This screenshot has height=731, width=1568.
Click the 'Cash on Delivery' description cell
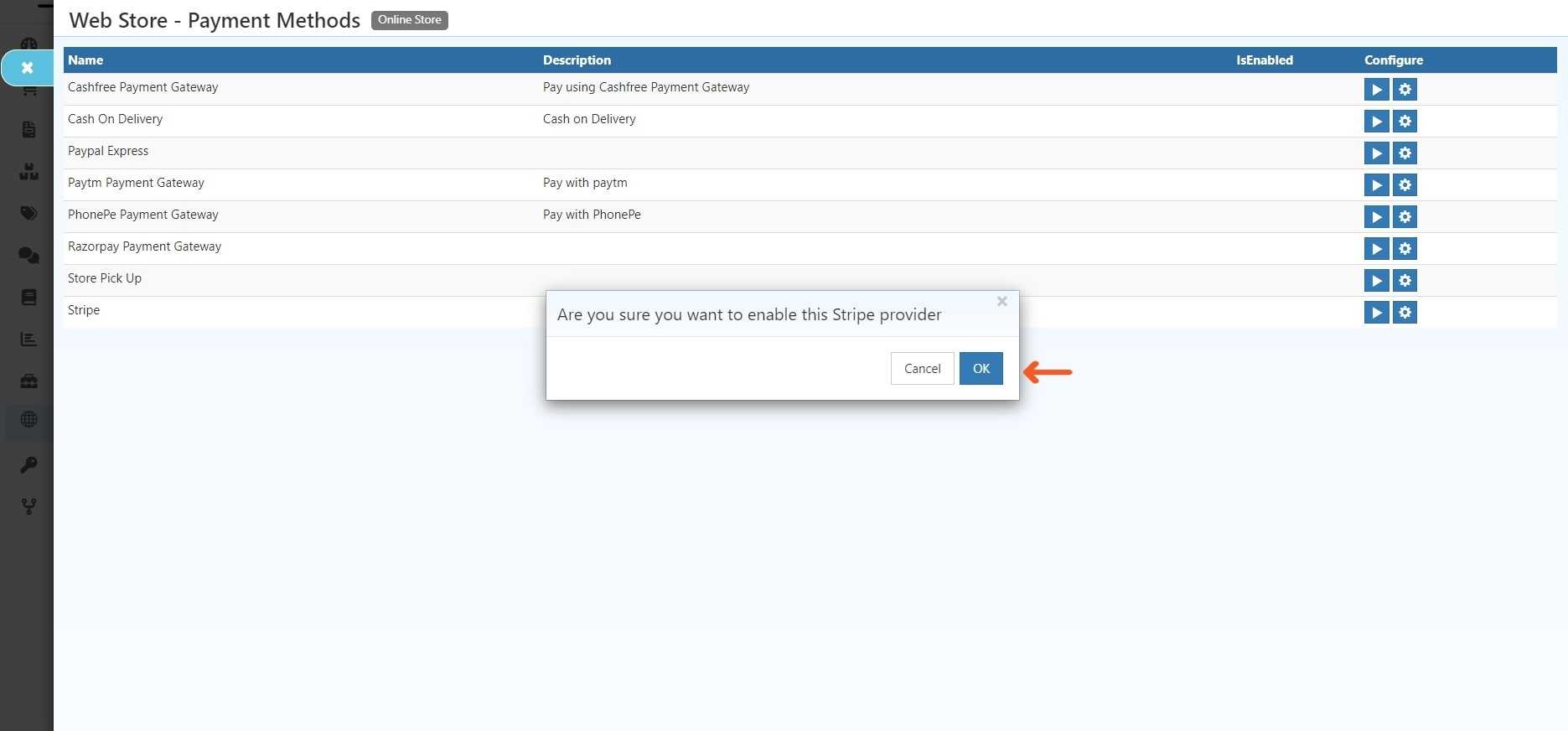point(589,119)
